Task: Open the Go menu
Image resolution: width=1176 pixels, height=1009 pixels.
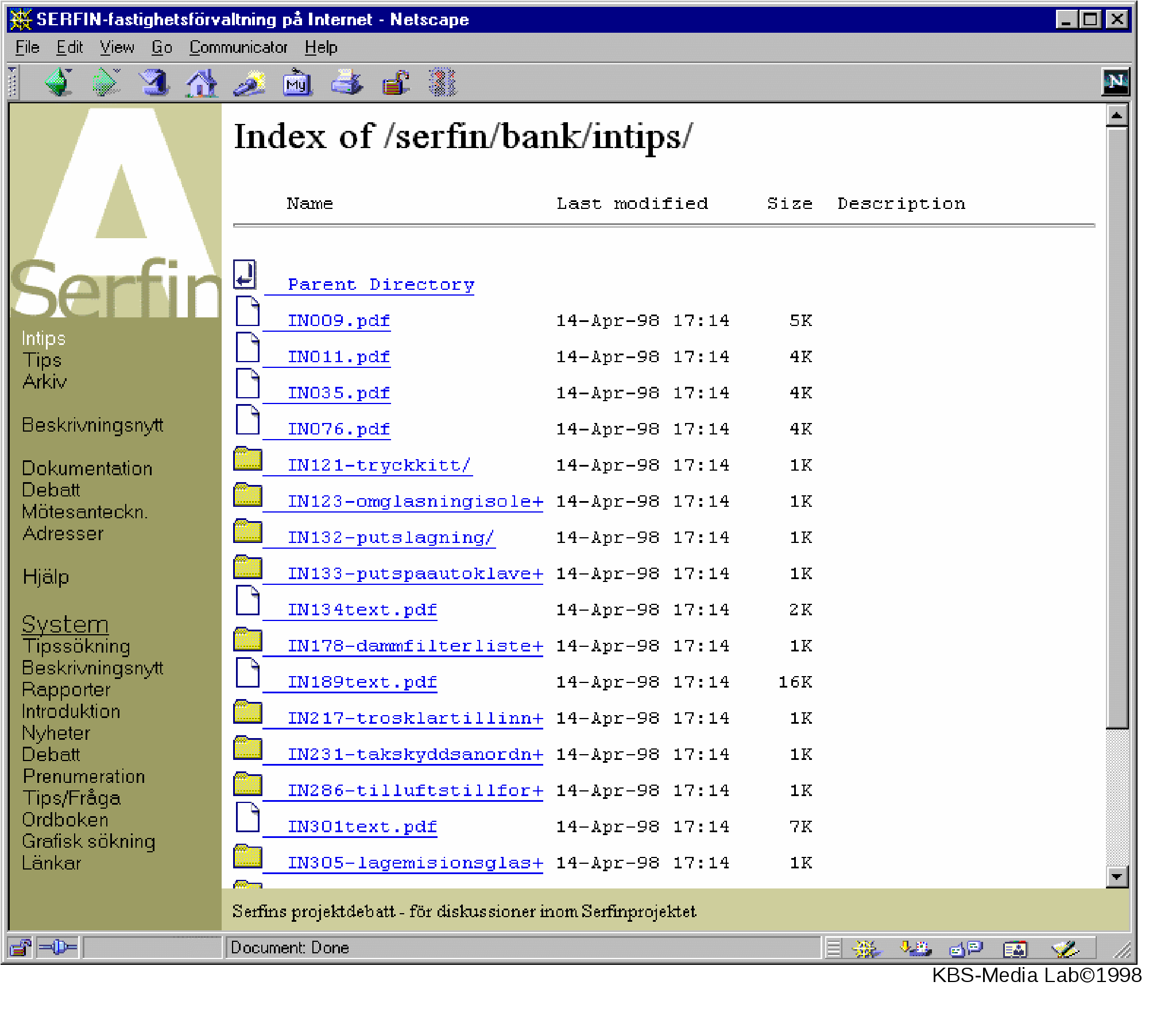Action: click(162, 47)
